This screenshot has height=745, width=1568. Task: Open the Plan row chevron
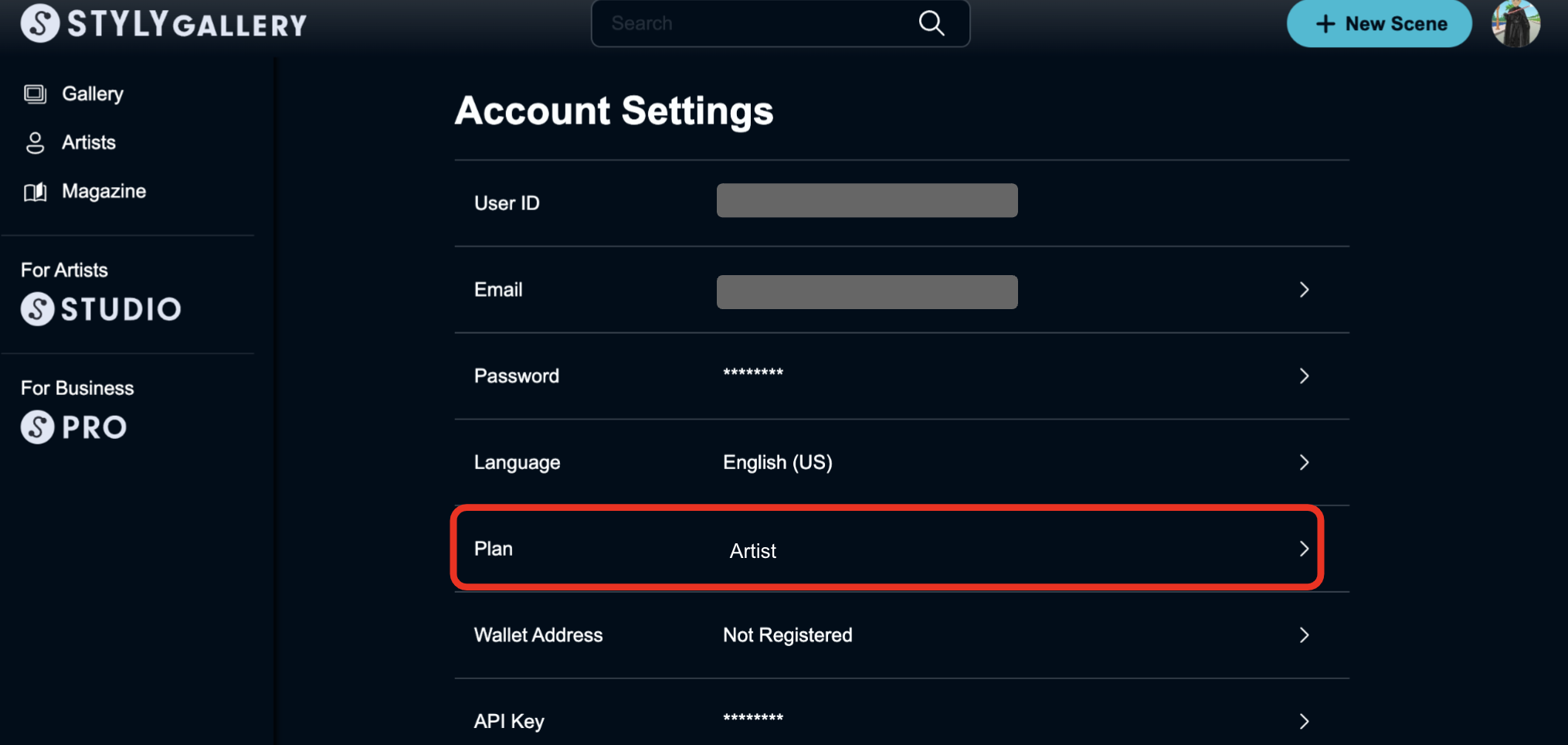[1304, 549]
